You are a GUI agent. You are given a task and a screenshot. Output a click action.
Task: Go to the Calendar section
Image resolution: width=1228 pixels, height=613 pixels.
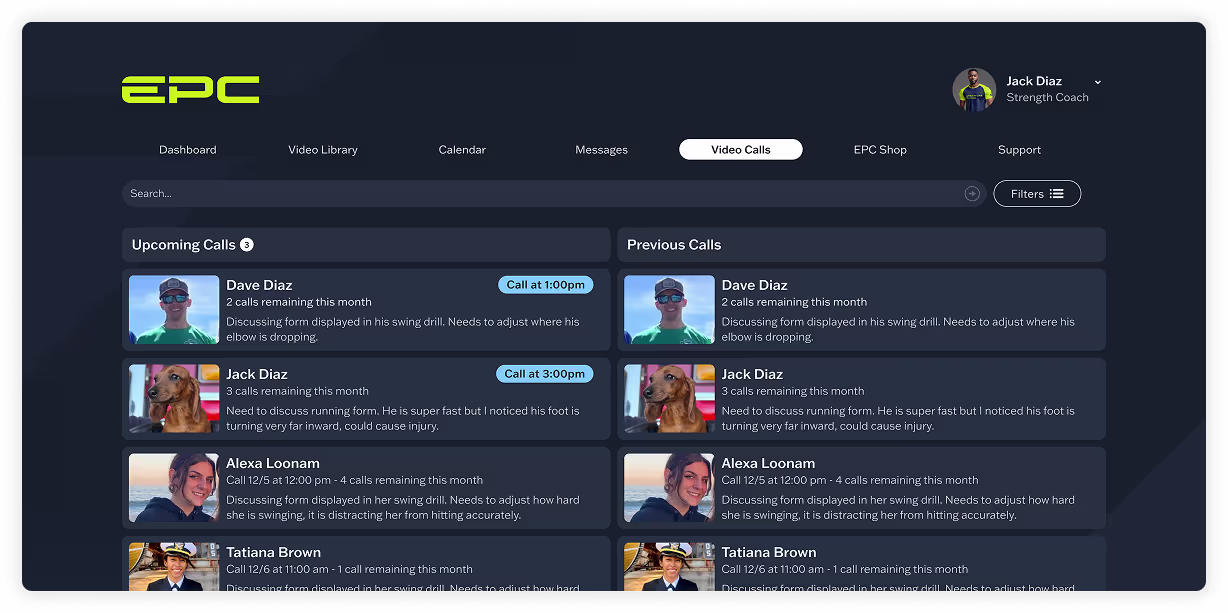click(461, 149)
